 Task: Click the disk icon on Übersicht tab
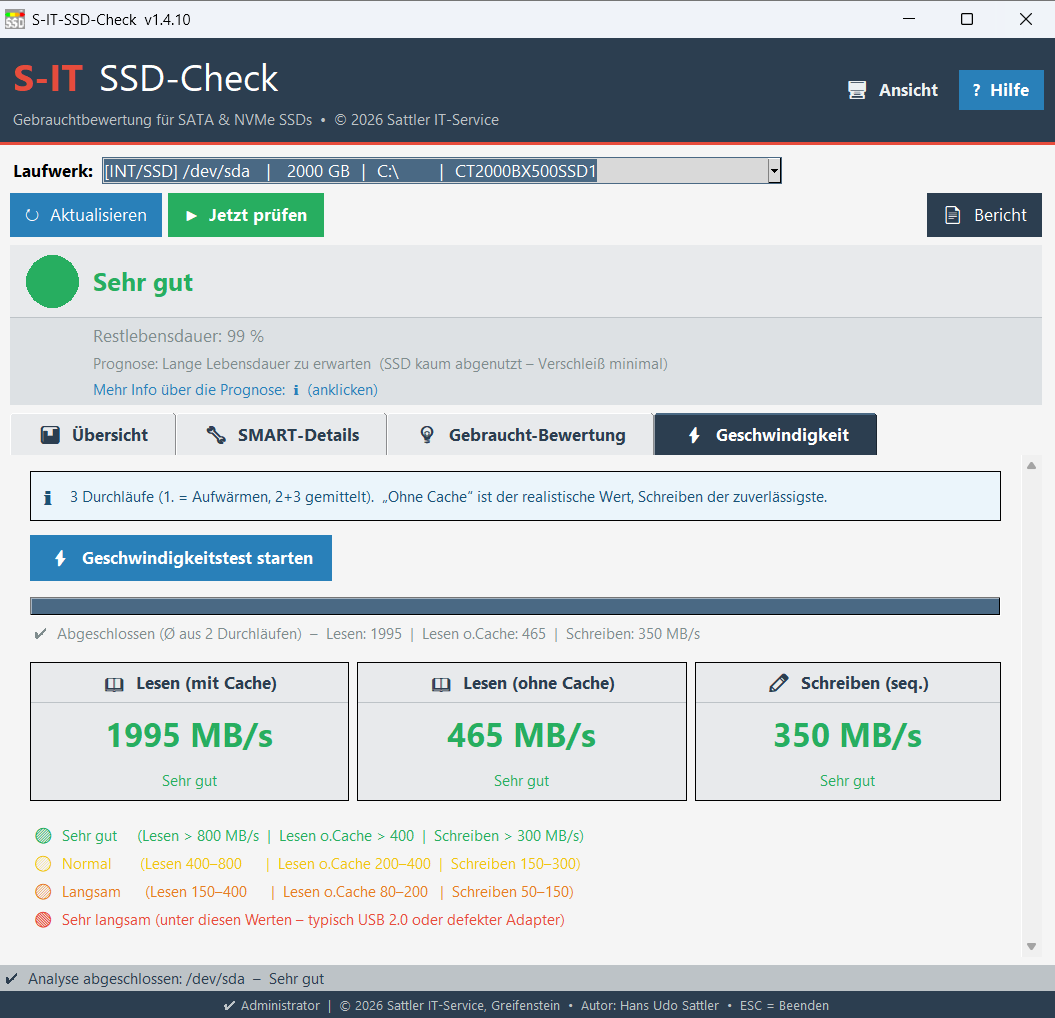(x=50, y=435)
